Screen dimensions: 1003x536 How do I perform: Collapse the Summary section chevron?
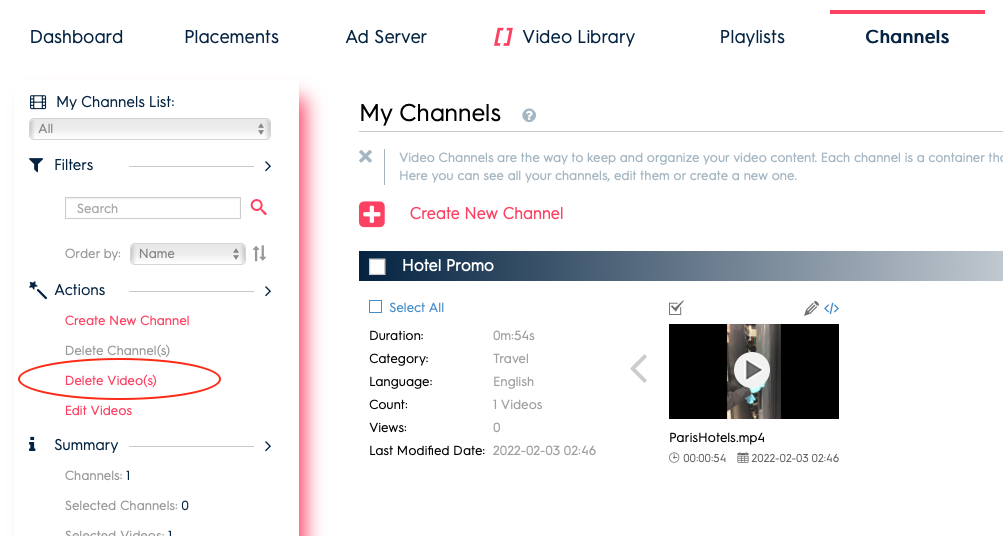tap(268, 446)
